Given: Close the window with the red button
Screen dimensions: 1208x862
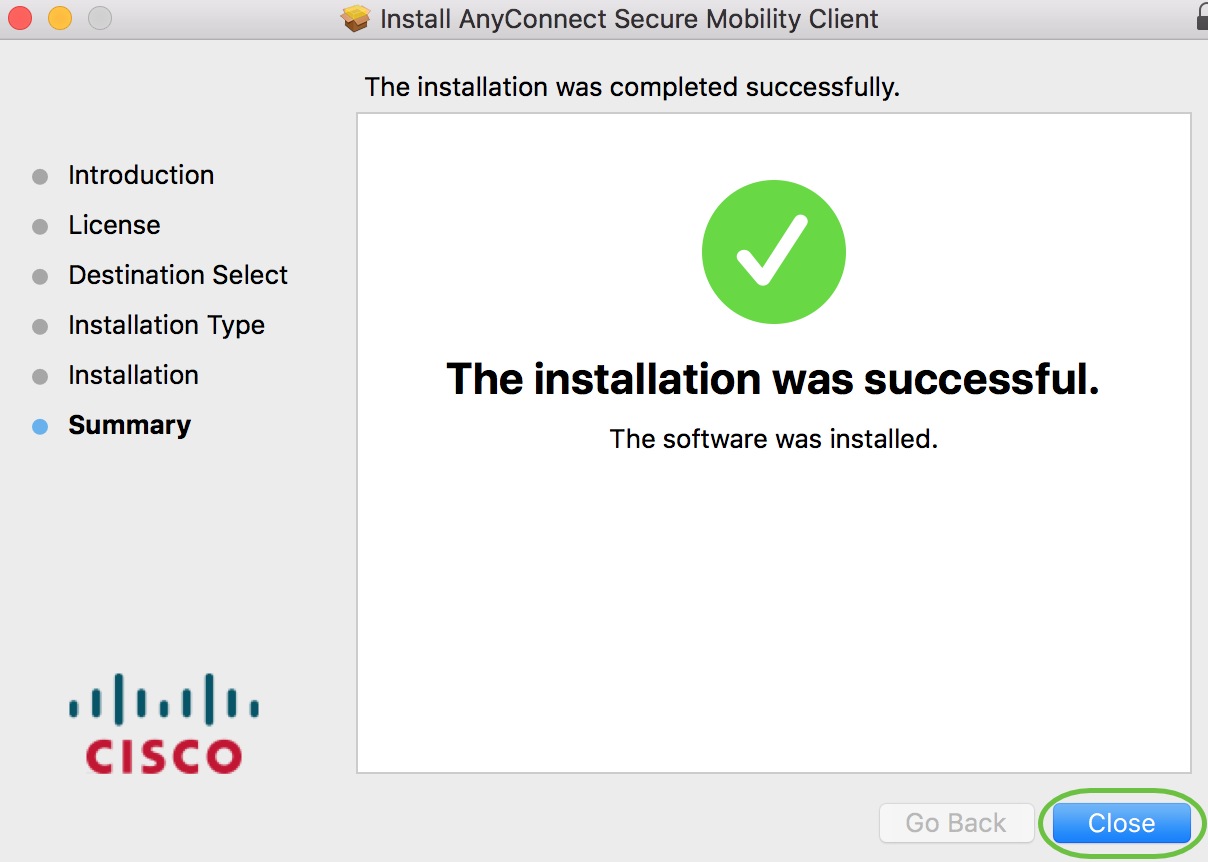Looking at the screenshot, I should click(x=20, y=18).
